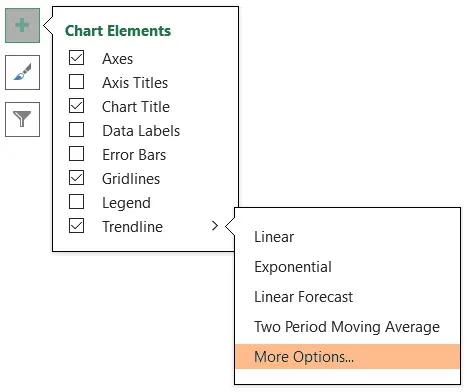Image resolution: width=470 pixels, height=392 pixels.
Task: Uncheck the Trendline checkbox
Action: 76,226
